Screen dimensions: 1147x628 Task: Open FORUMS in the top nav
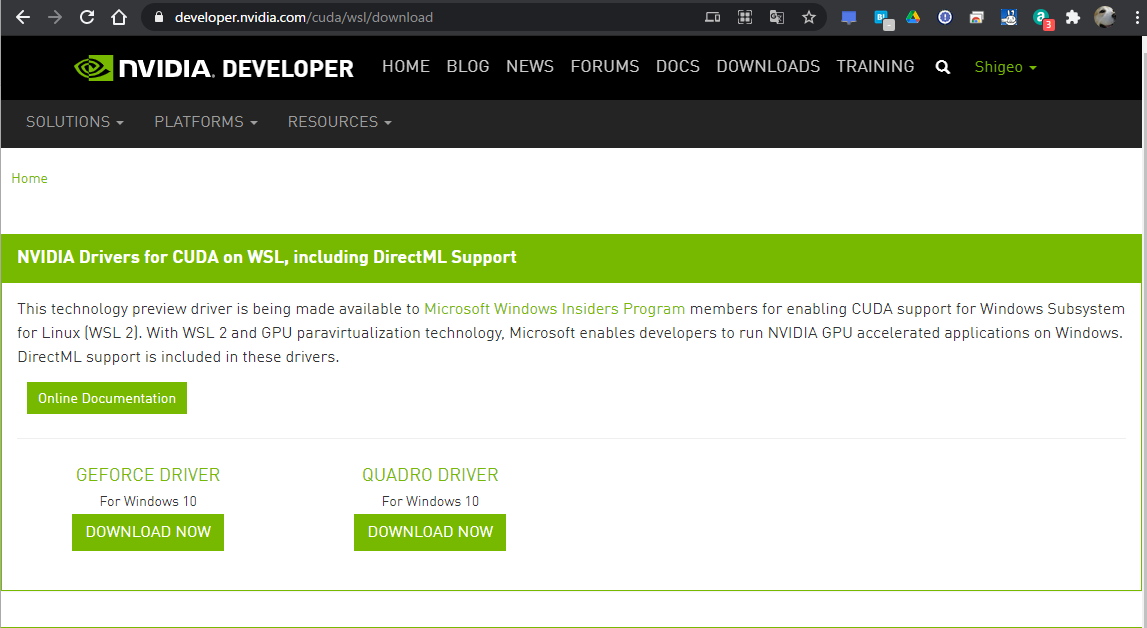coord(605,67)
